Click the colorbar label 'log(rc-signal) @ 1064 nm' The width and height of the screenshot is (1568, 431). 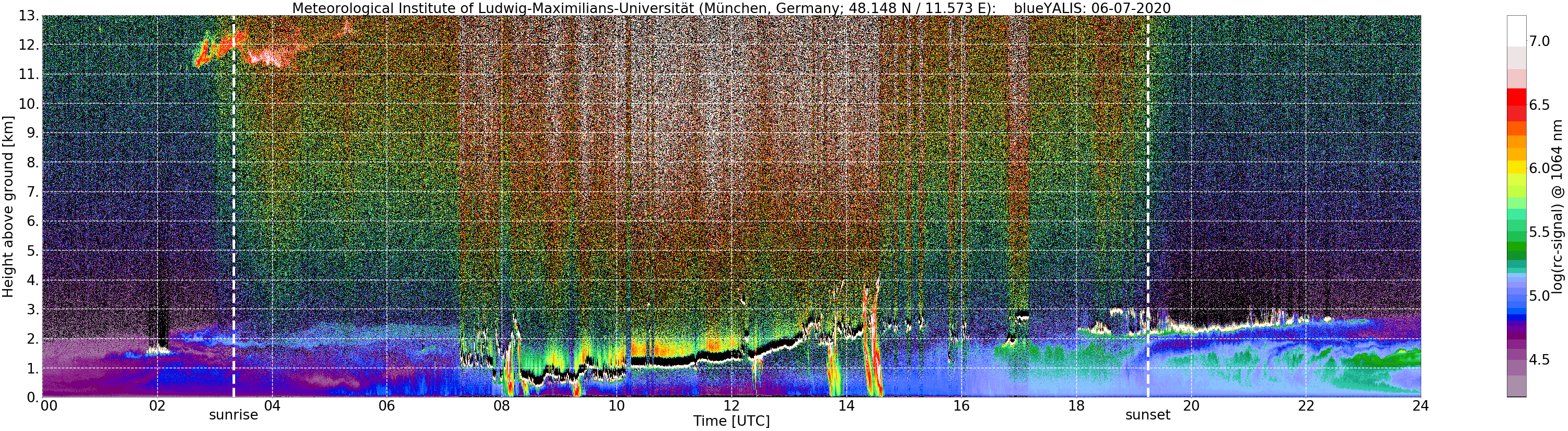pos(1557,206)
